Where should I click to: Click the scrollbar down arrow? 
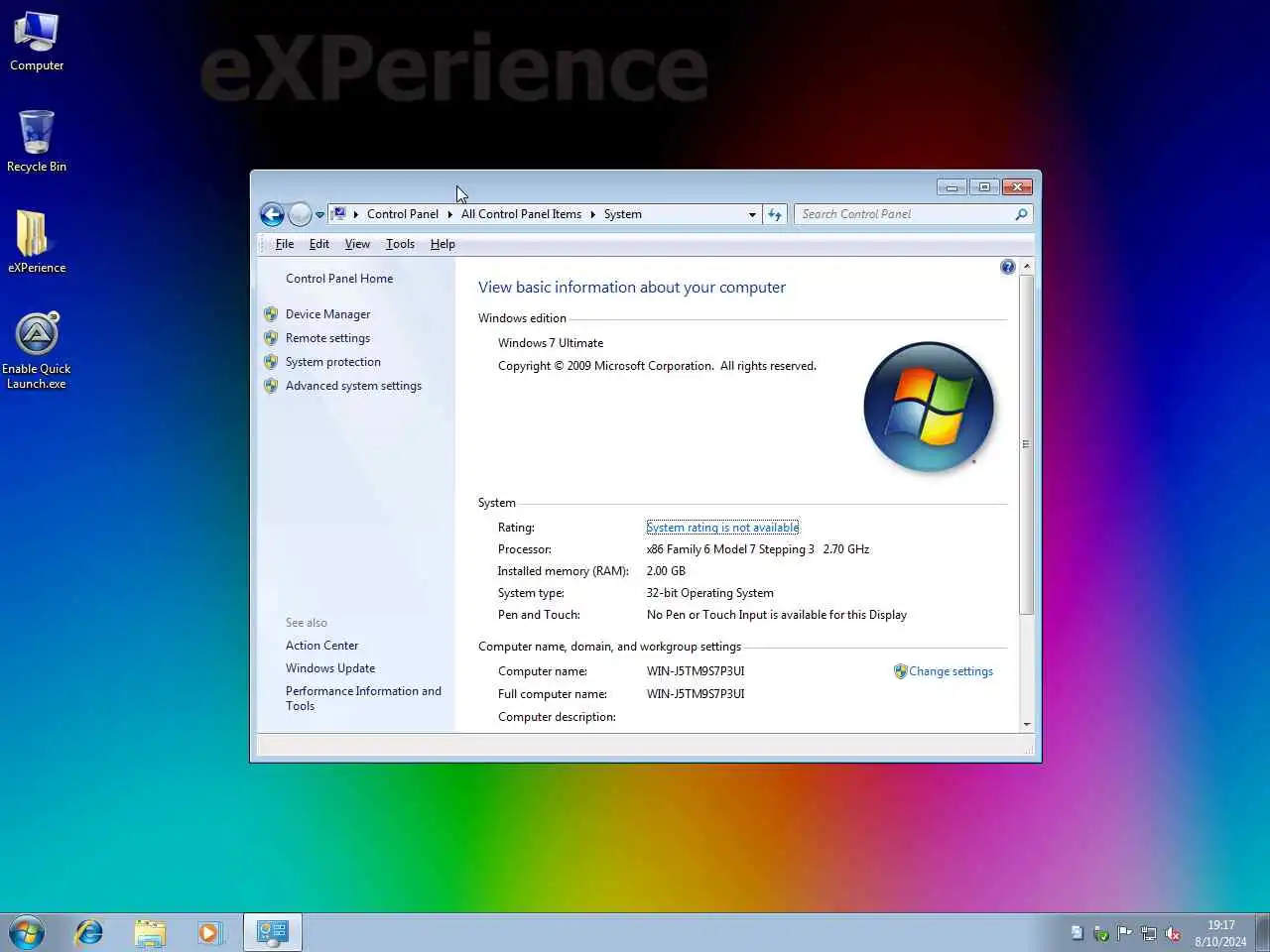pyautogui.click(x=1027, y=725)
